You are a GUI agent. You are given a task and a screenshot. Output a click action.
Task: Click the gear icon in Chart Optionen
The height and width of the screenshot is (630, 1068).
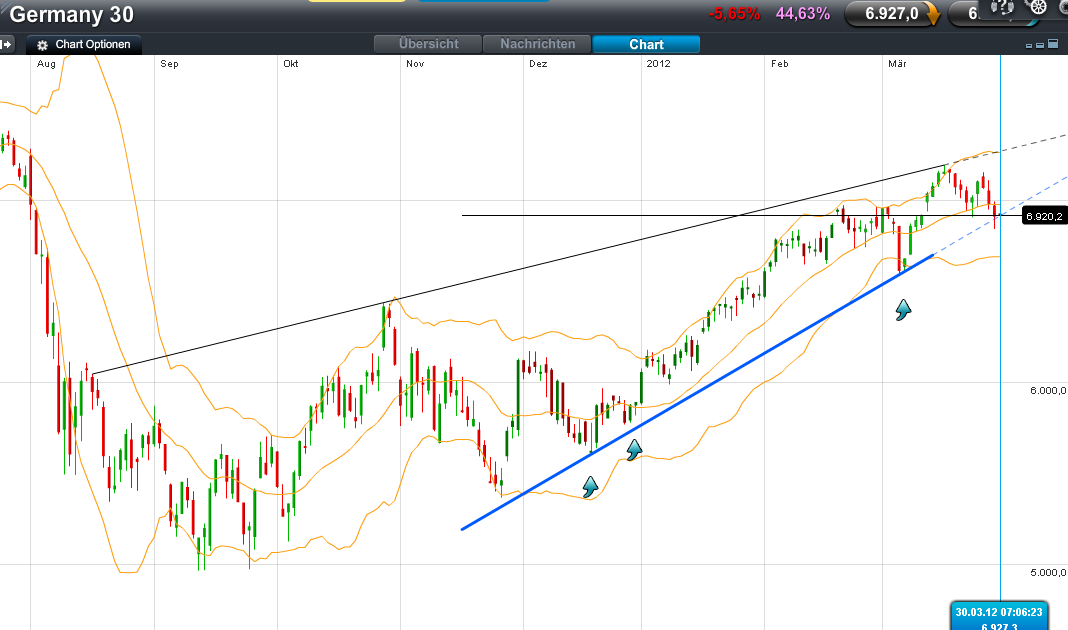(x=43, y=45)
